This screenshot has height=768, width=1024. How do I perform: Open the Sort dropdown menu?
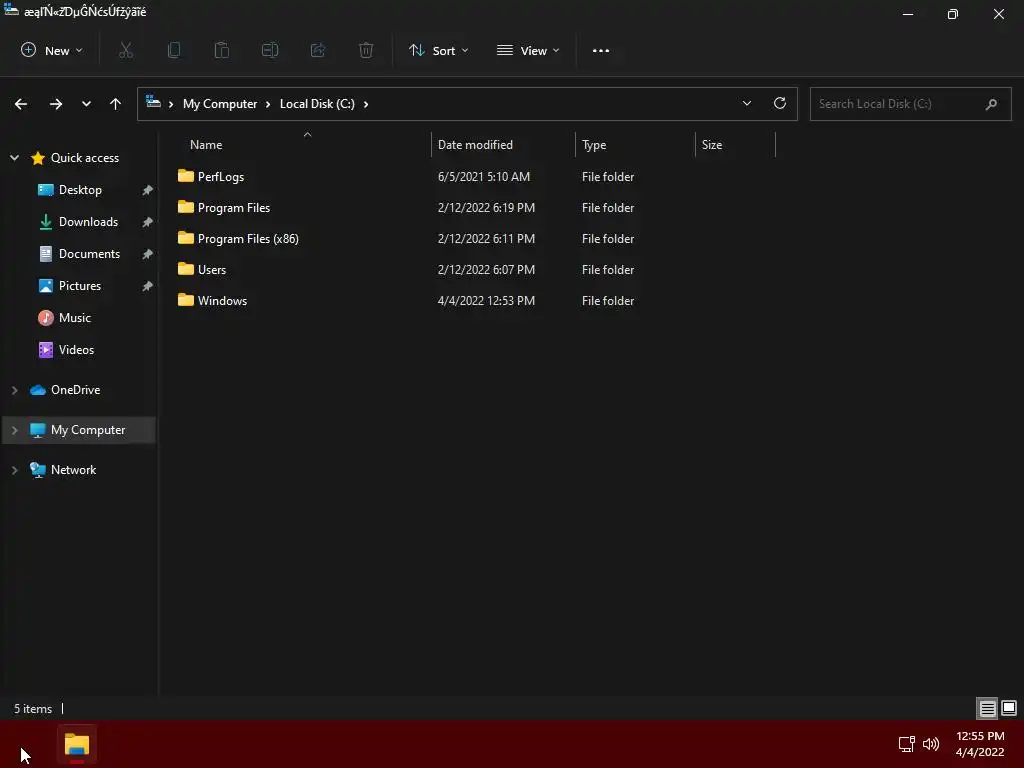[439, 50]
